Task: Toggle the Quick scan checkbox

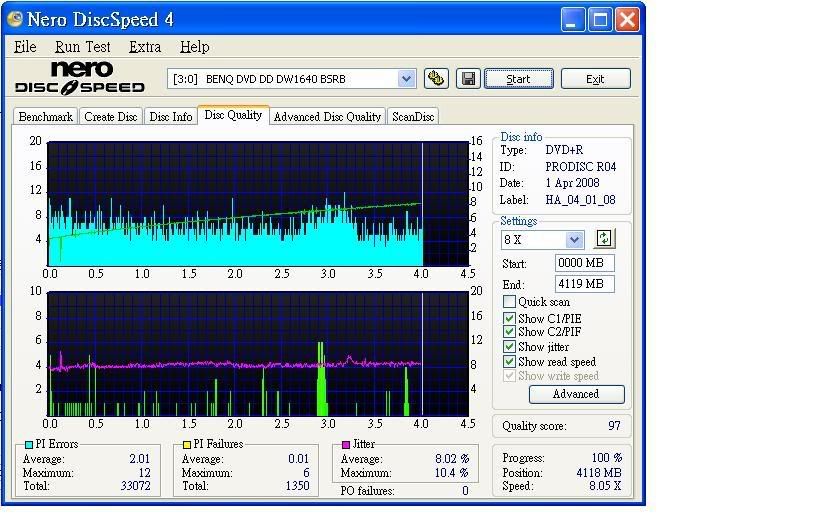Action: click(x=509, y=302)
